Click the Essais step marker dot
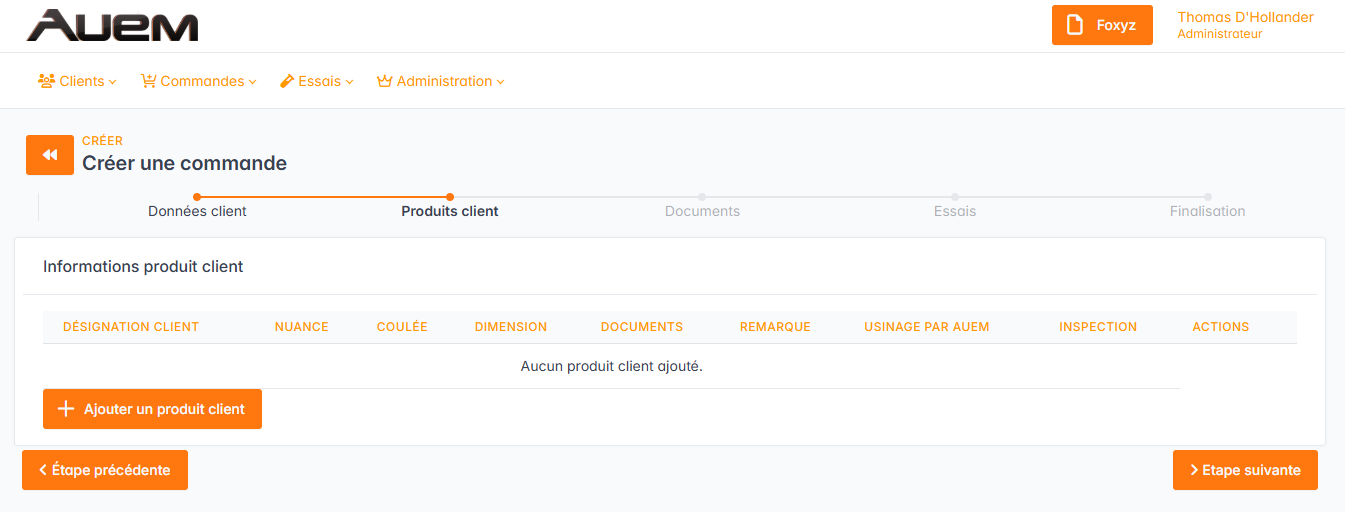The image size is (1345, 512). click(955, 197)
